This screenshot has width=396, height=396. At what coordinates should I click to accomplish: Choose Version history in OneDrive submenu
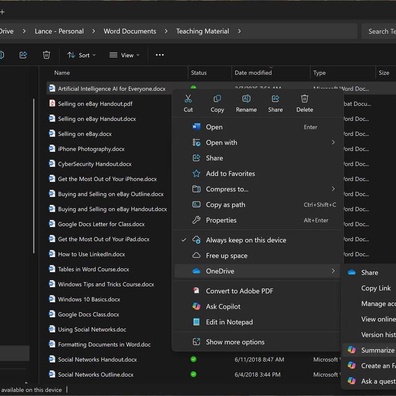[x=369, y=334]
